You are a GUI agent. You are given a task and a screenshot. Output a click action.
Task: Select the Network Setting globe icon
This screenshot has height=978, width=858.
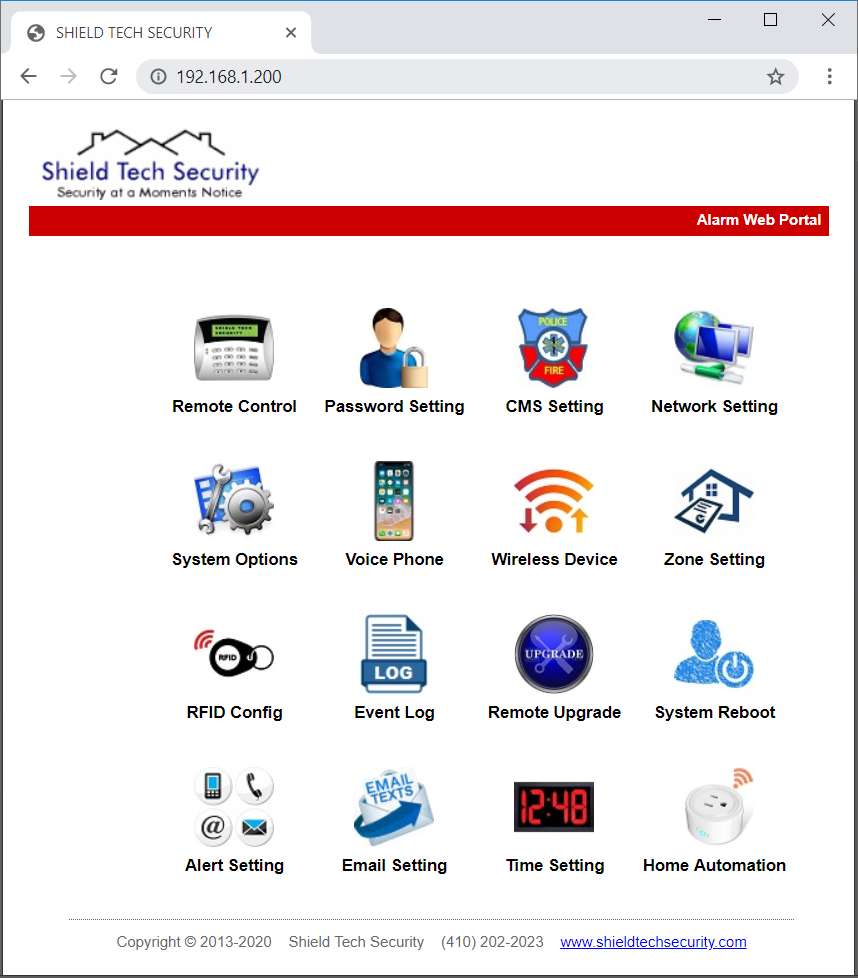pyautogui.click(x=714, y=347)
